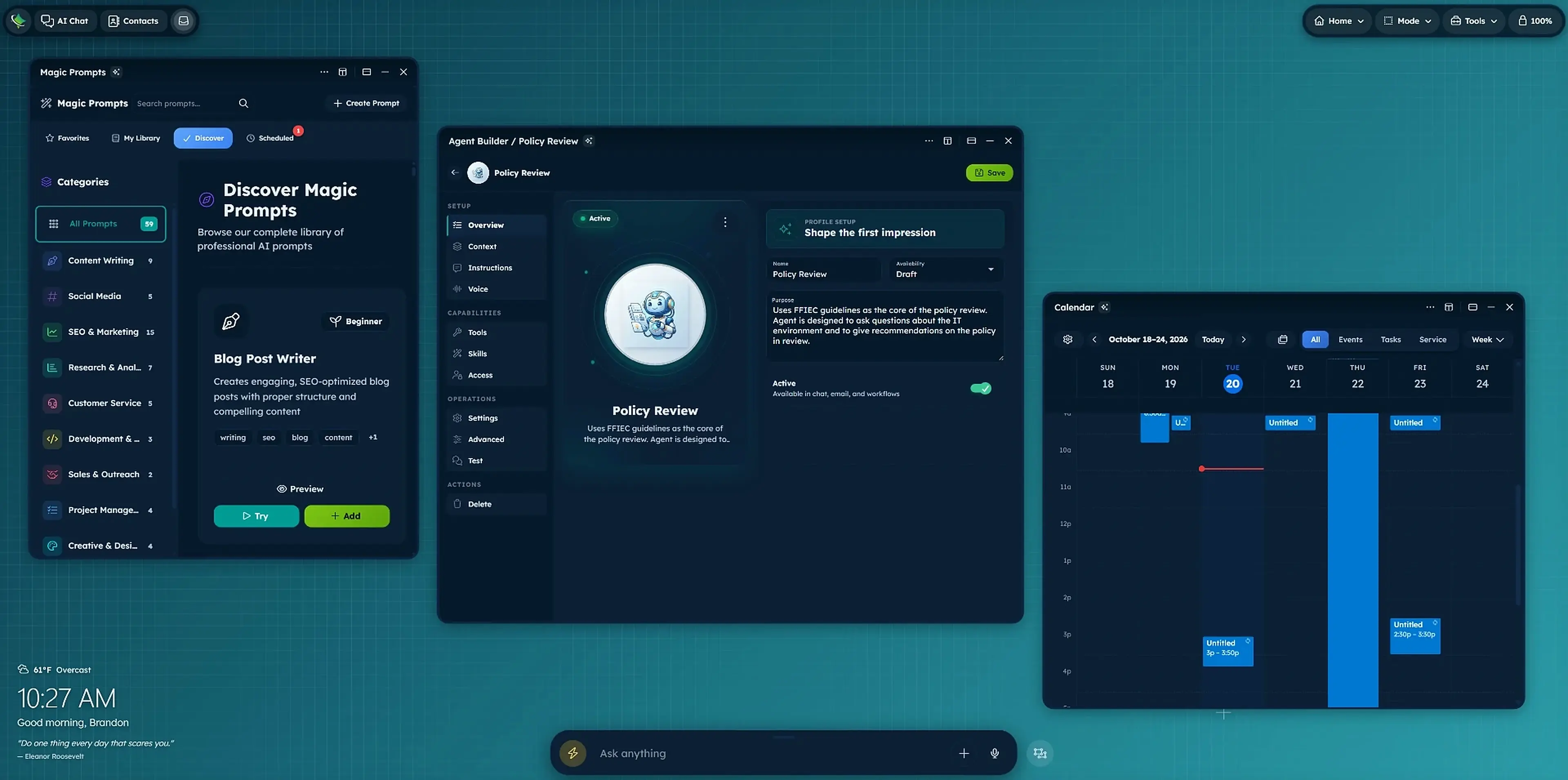The width and height of the screenshot is (1568, 780).
Task: Open the Tools dropdown in the top bar
Action: (x=1473, y=21)
